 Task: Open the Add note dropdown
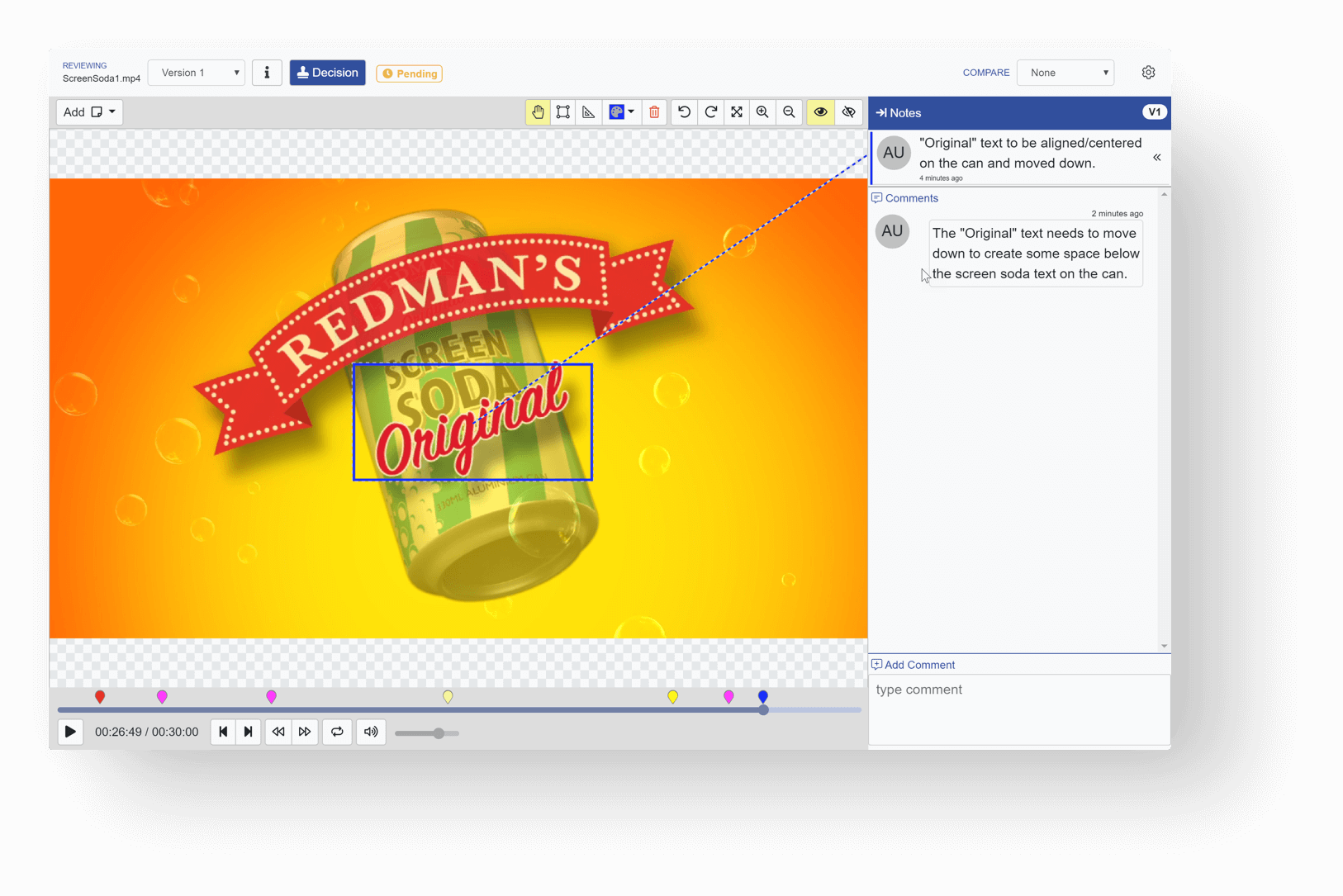click(x=89, y=112)
